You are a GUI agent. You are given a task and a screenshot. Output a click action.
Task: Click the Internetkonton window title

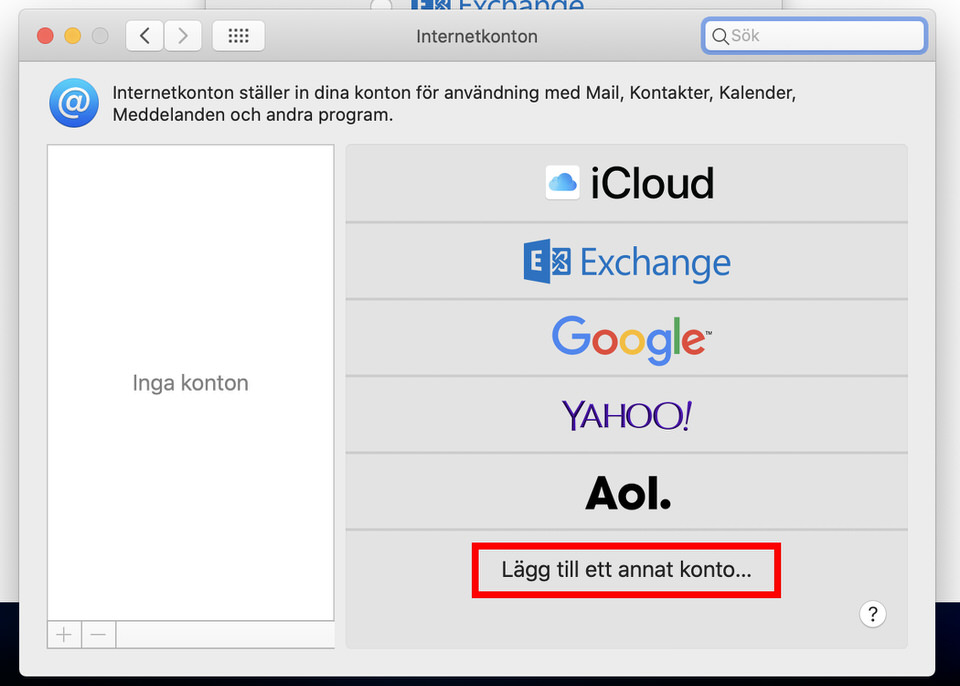[477, 37]
